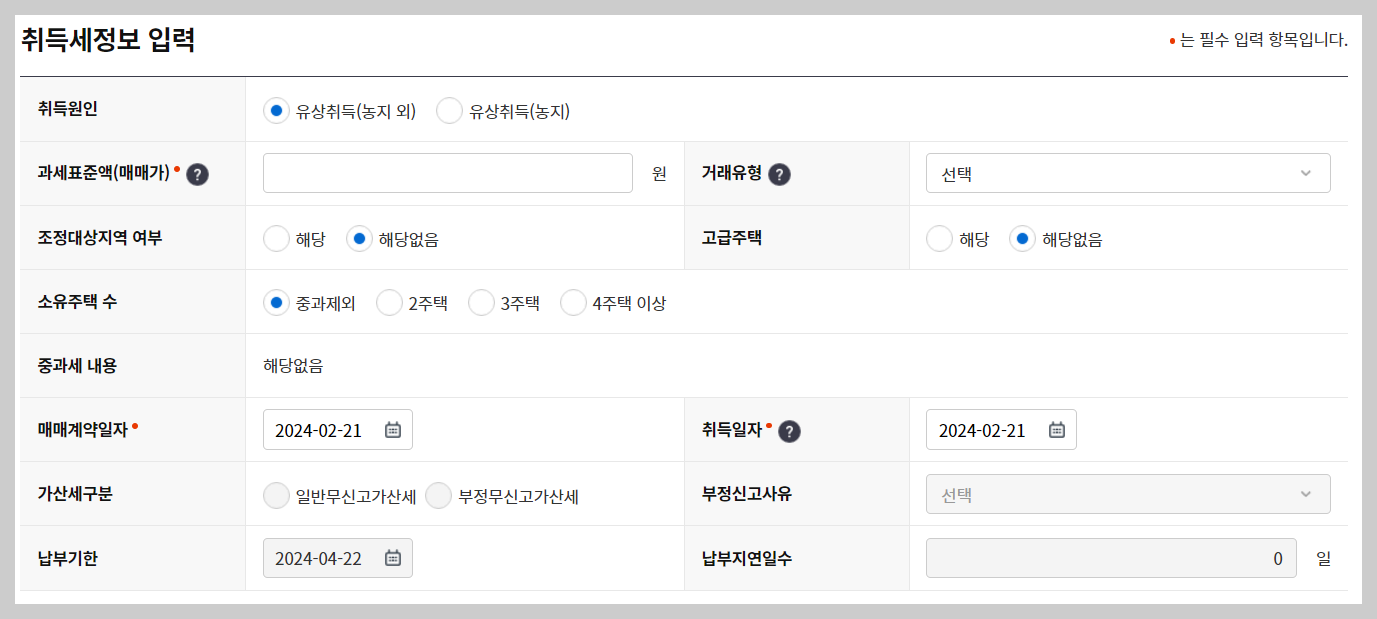
Task: Select the 부정무신고가산세 penalty option
Action: pos(438,494)
